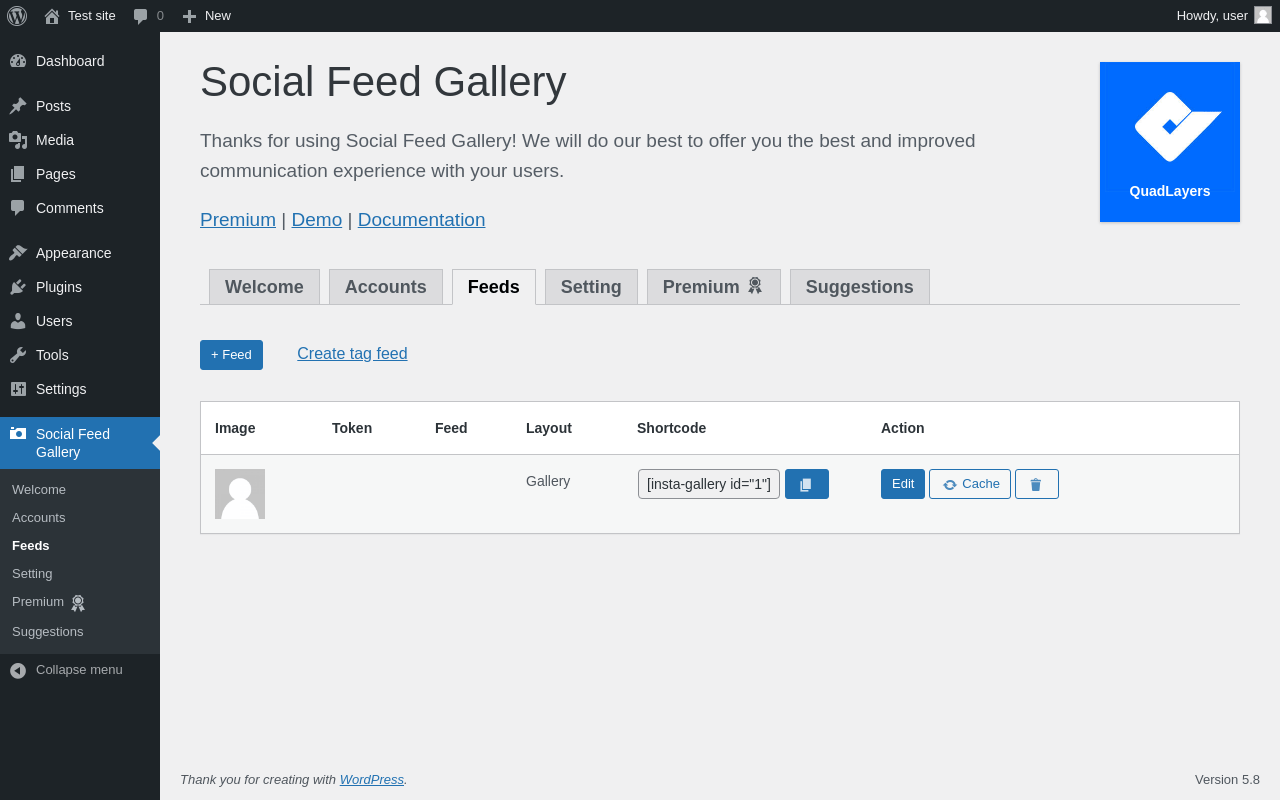Image resolution: width=1280 pixels, height=800 pixels.
Task: Click the Create tag feed link
Action: pos(352,354)
